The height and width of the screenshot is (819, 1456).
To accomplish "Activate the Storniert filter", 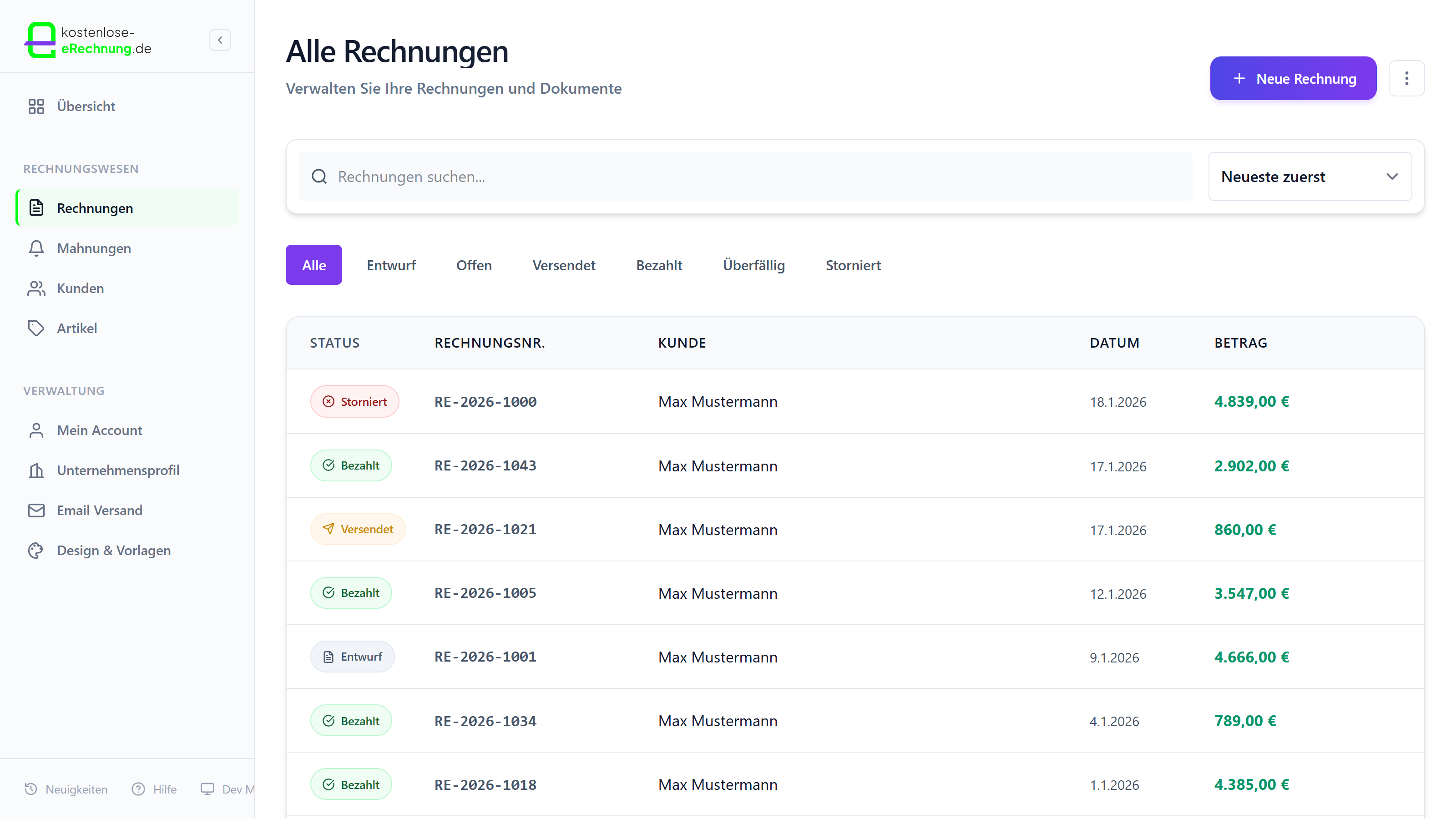I will (x=853, y=265).
